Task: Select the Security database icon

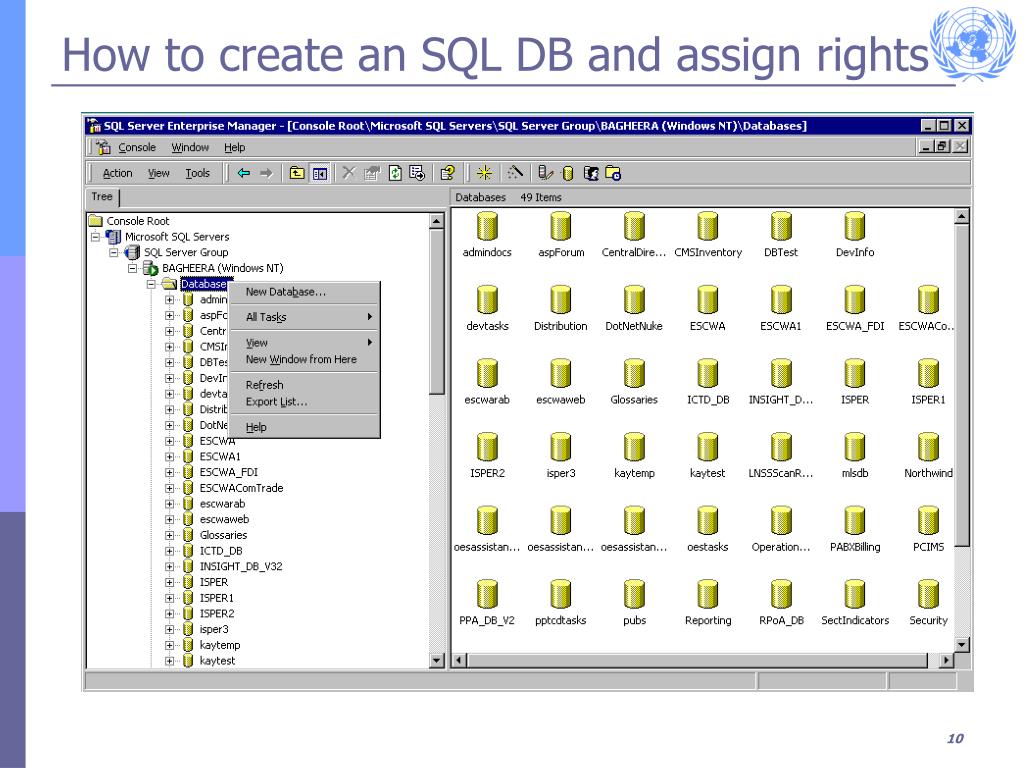Action: (x=928, y=594)
